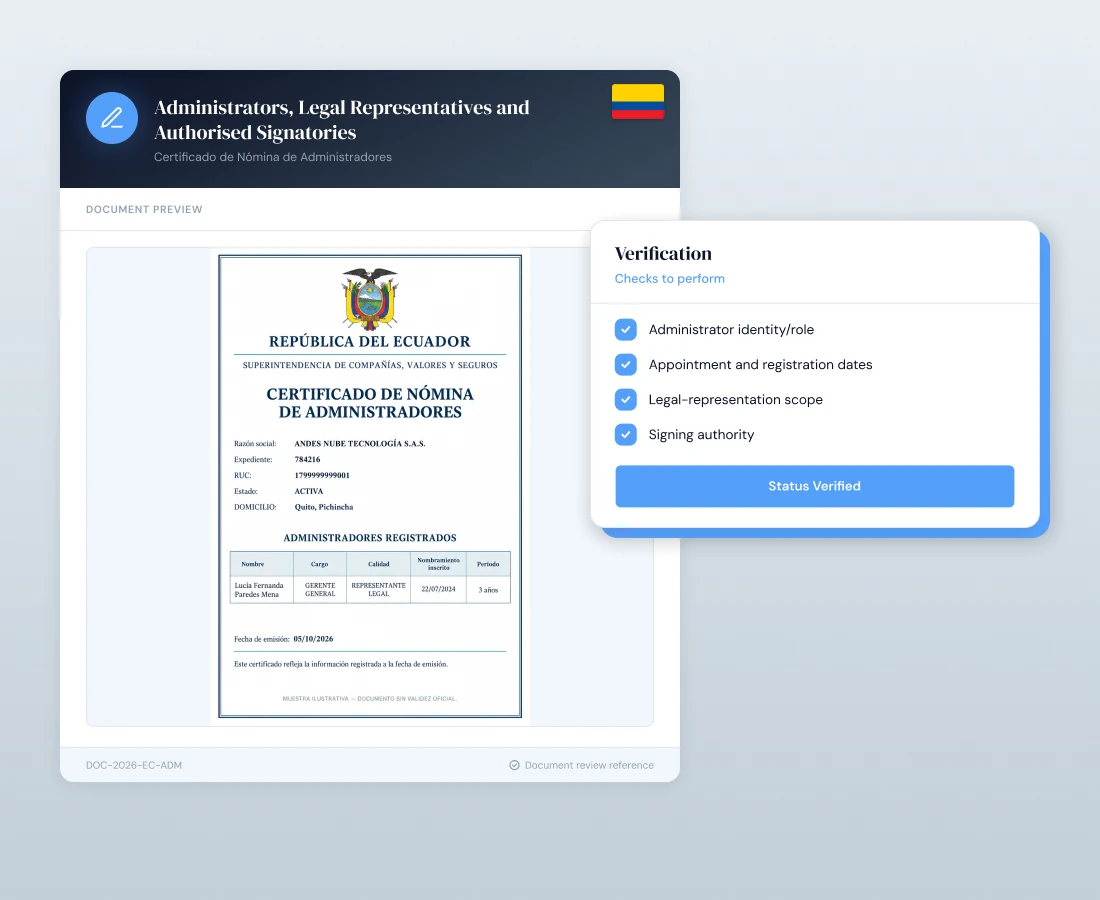Click the Expediente value 784216
1100x900 pixels.
pos(307,459)
